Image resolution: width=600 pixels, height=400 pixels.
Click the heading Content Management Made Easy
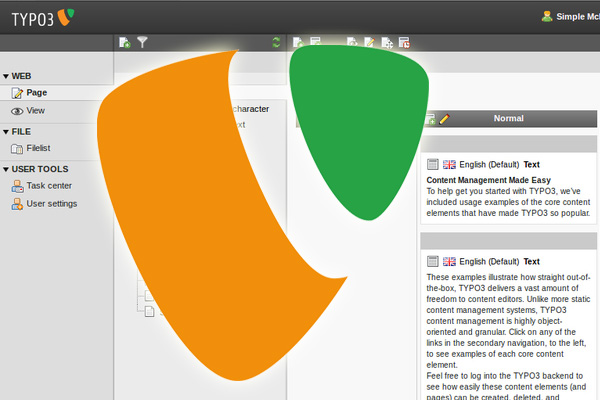pos(488,180)
